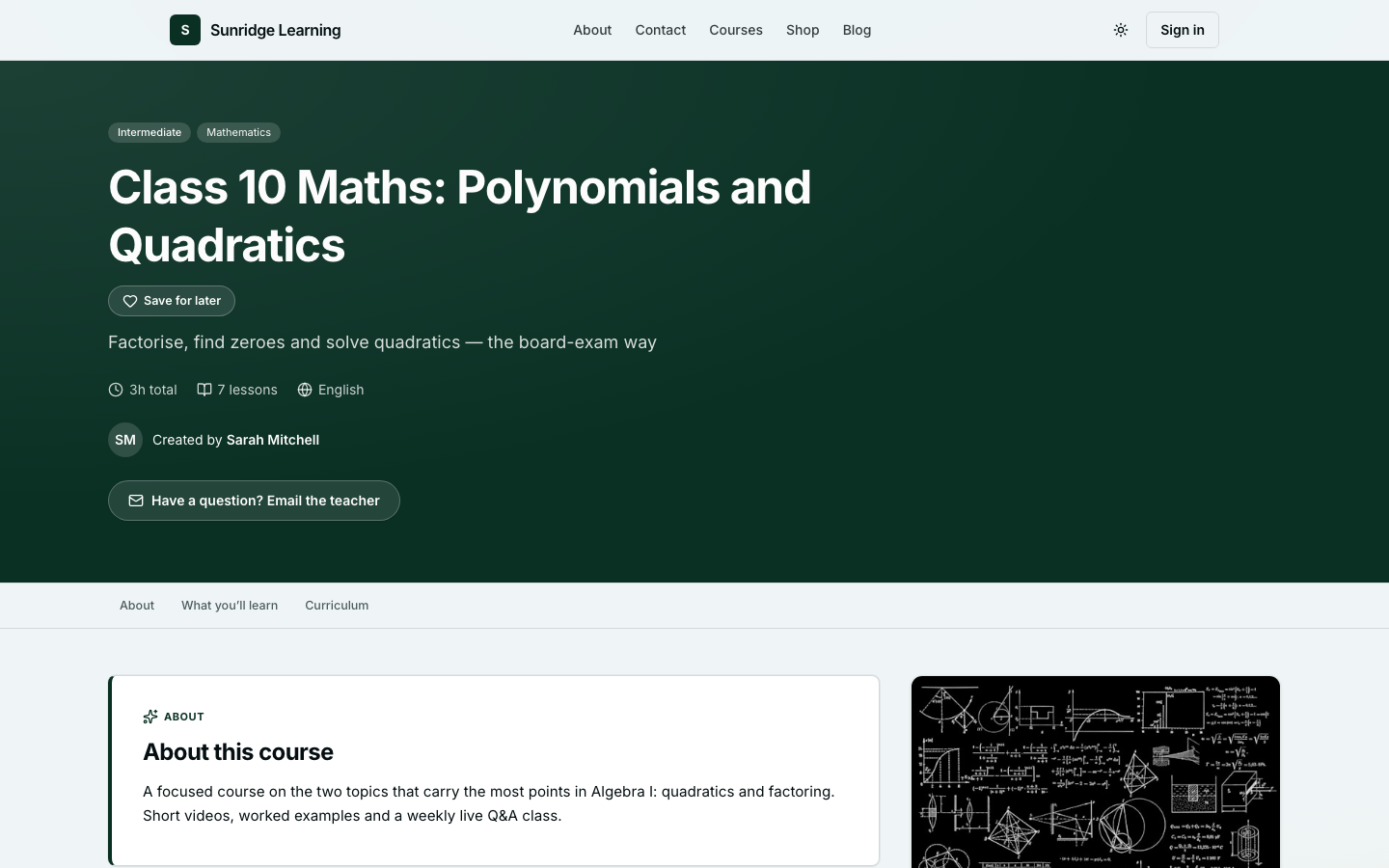Click the sparkle icon next to ABOUT label
Viewport: 1389px width, 868px height.
tap(150, 717)
